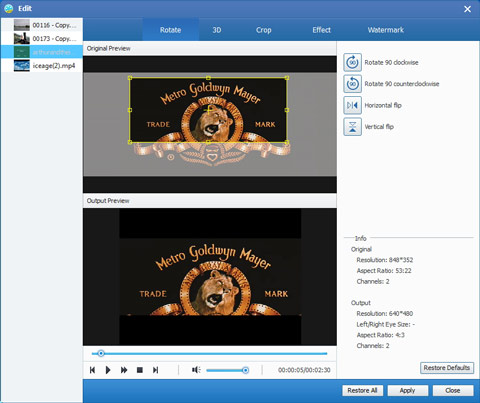The width and height of the screenshot is (480, 403).
Task: Click the Rotate 90 clockwise icon
Action: (352, 62)
